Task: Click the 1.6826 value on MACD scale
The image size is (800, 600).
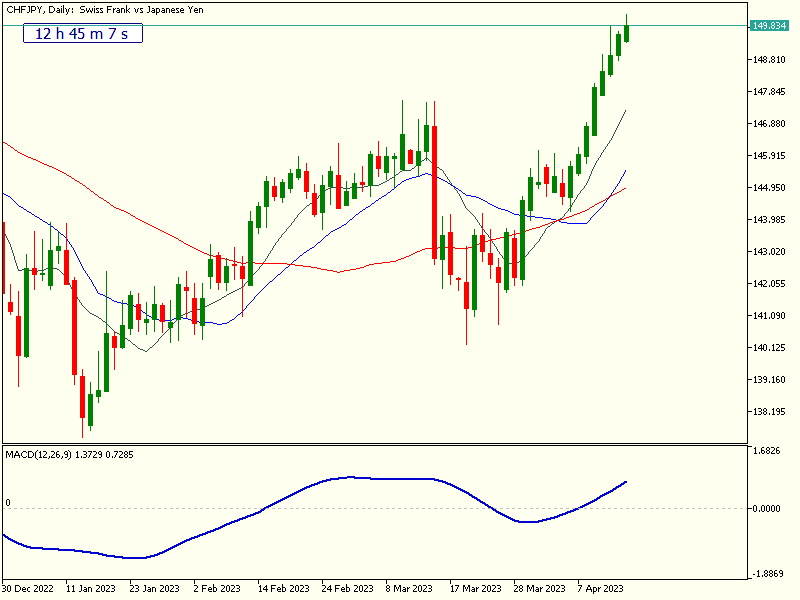Action: [x=766, y=451]
